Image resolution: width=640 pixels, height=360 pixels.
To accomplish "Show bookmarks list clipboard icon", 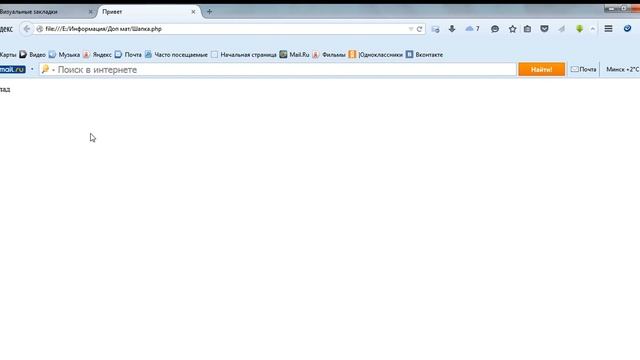I will tap(527, 29).
